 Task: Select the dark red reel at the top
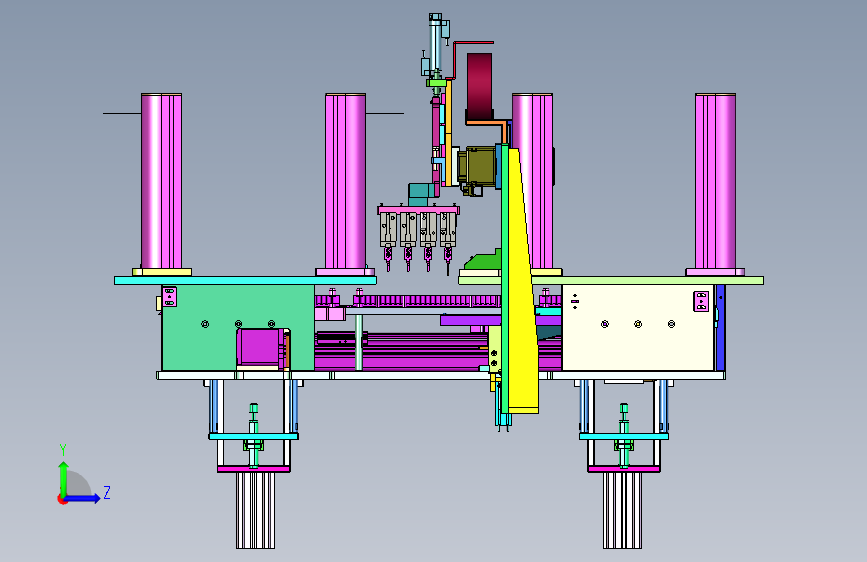click(x=479, y=87)
